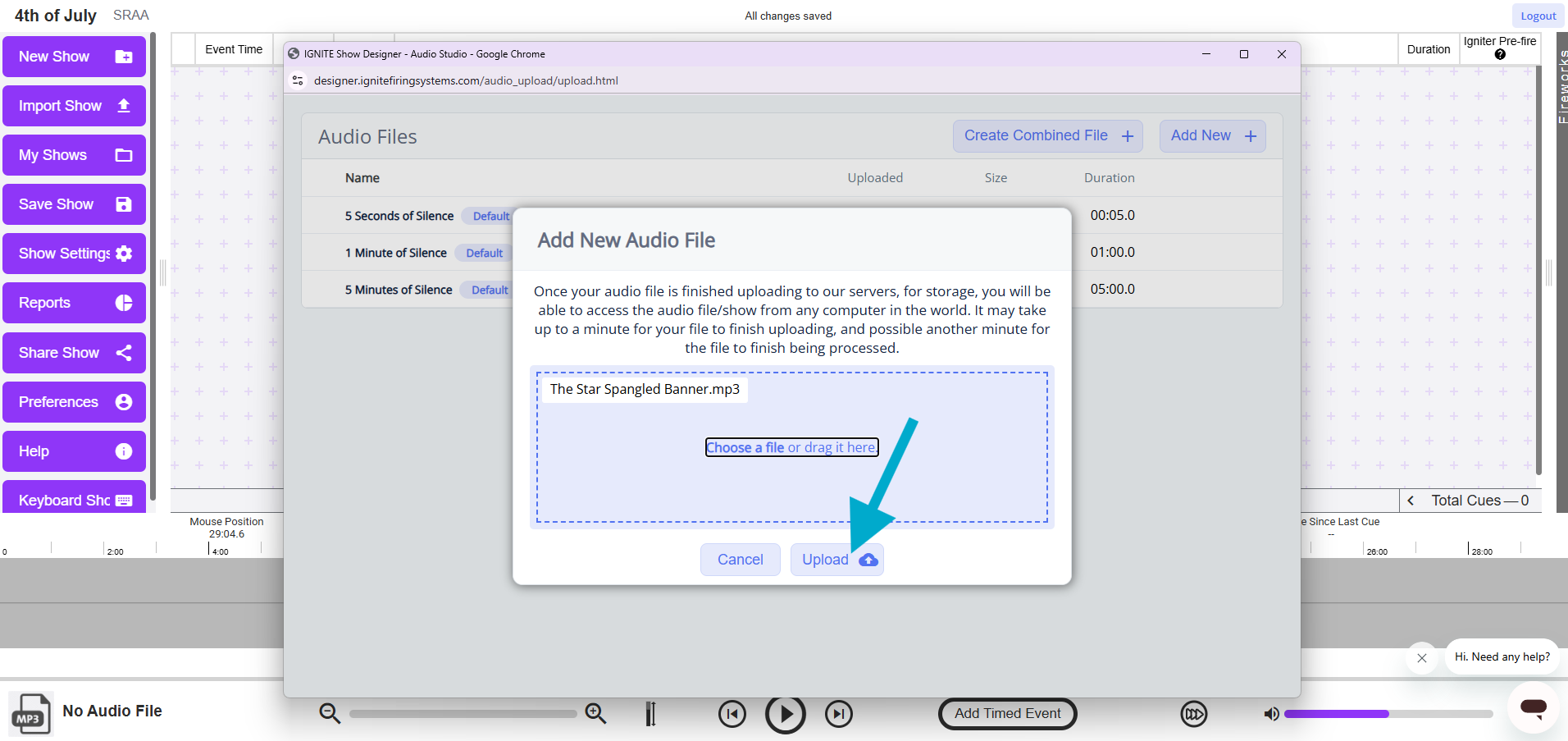Image resolution: width=1568 pixels, height=741 pixels.
Task: Click the MP3 icon next to No Audio File
Action: click(x=30, y=712)
